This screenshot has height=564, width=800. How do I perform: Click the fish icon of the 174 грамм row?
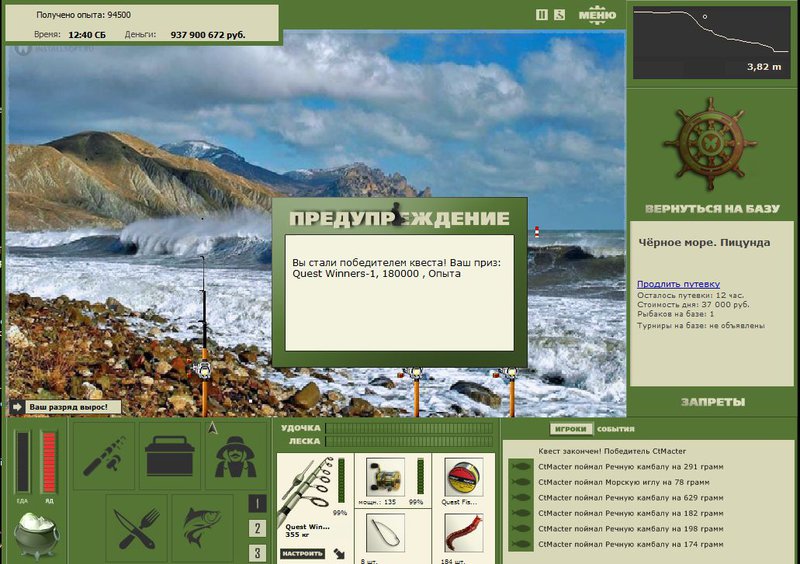tap(520, 544)
